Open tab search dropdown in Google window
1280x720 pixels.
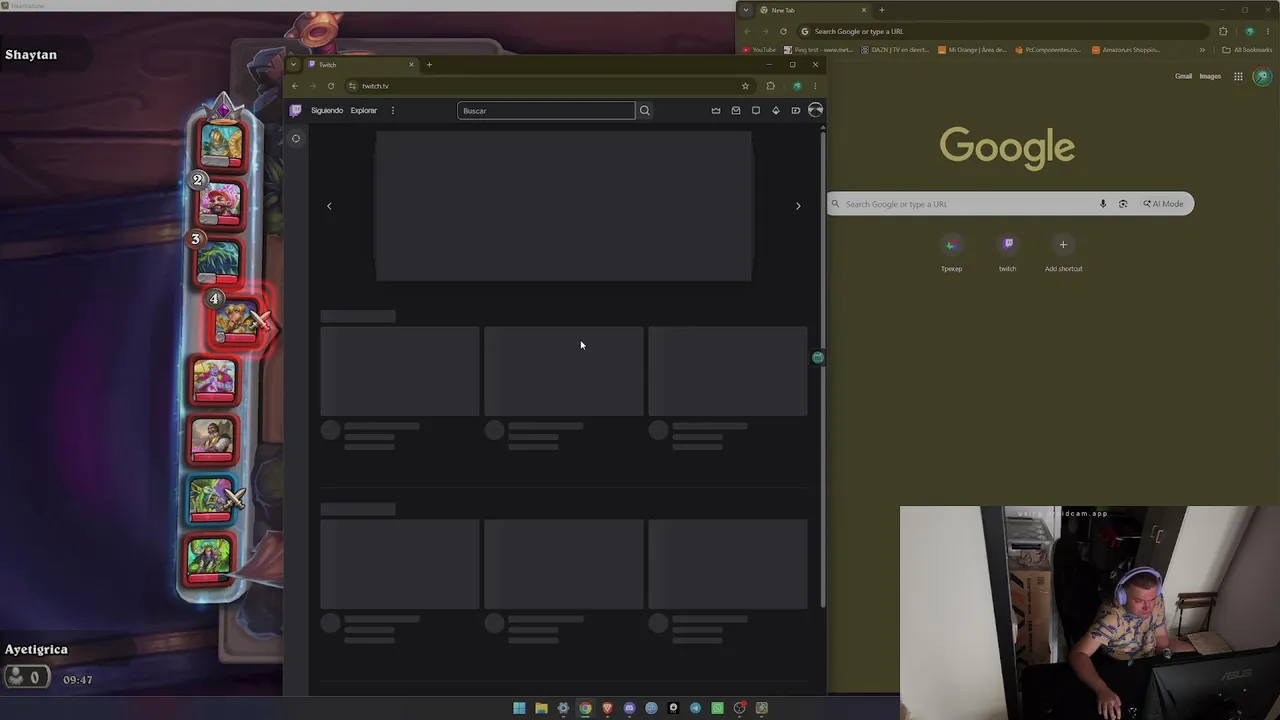click(x=746, y=10)
